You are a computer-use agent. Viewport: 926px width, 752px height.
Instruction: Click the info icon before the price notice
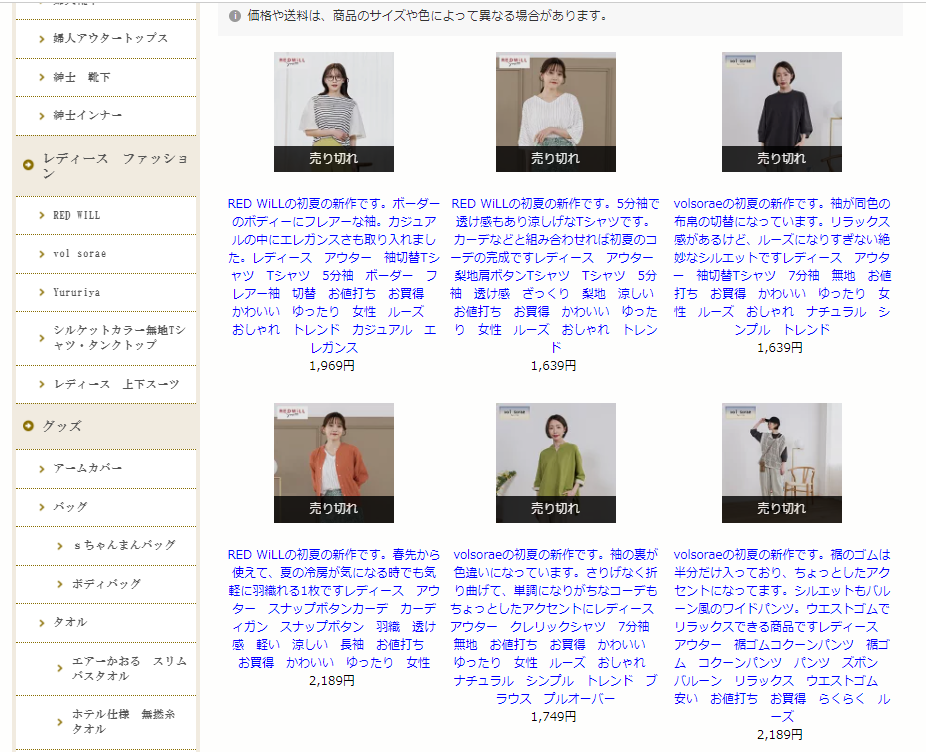click(x=235, y=16)
